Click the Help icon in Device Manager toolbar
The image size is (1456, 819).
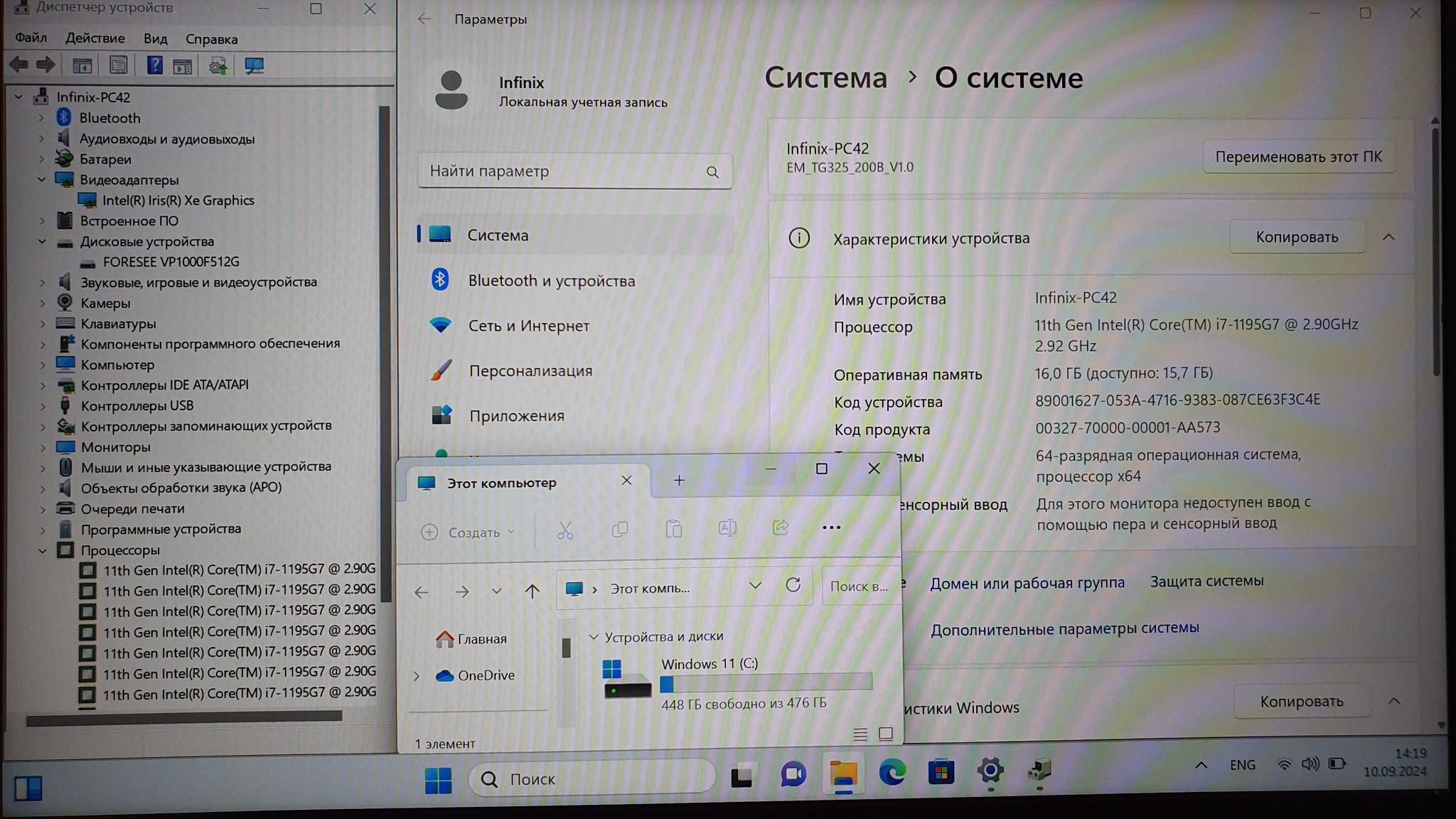pyautogui.click(x=154, y=66)
